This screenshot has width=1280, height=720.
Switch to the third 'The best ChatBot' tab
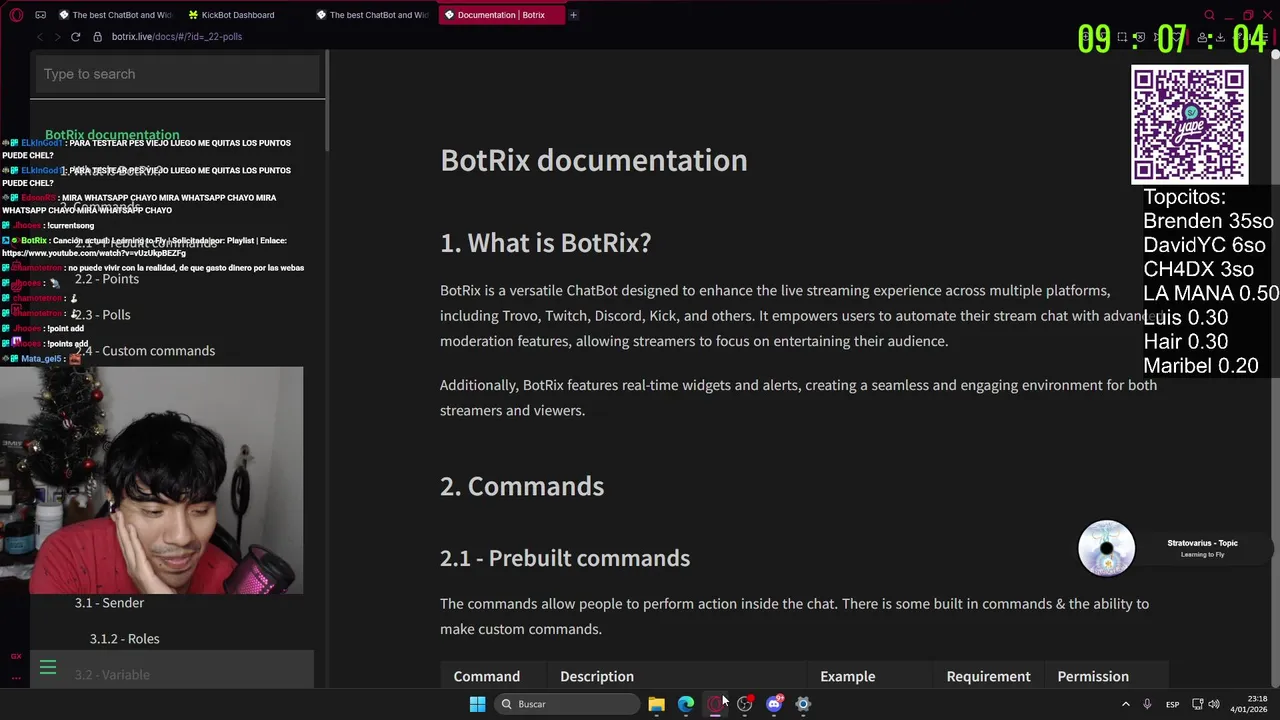coord(372,15)
